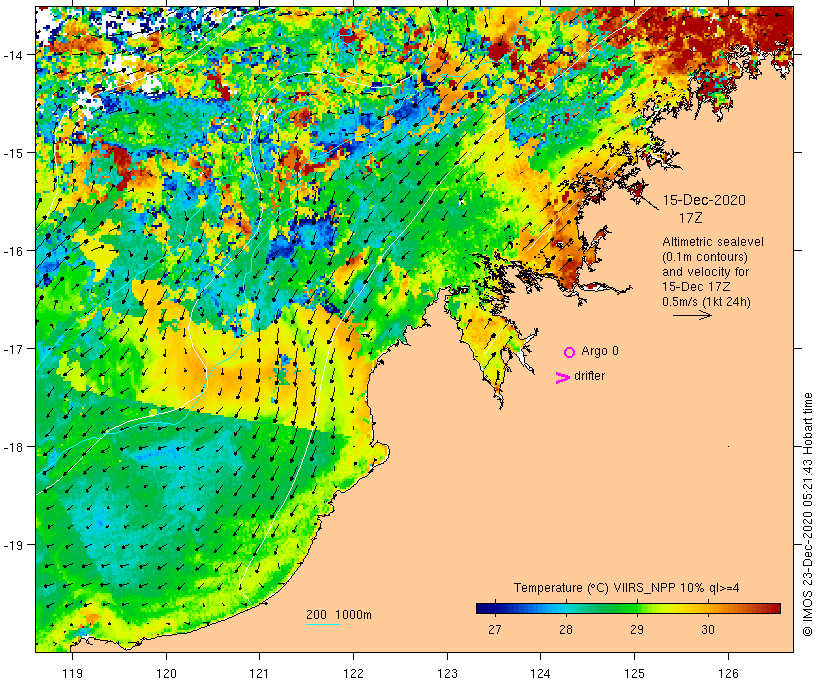Image resolution: width=820 pixels, height=680 pixels.
Task: Click the 'Altimetric sealevel' text line
Action: coord(713,242)
